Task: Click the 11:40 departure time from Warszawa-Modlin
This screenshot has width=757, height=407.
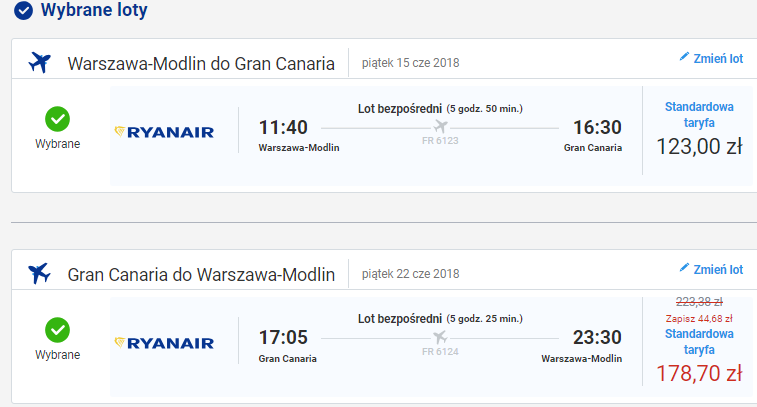Action: (x=283, y=127)
